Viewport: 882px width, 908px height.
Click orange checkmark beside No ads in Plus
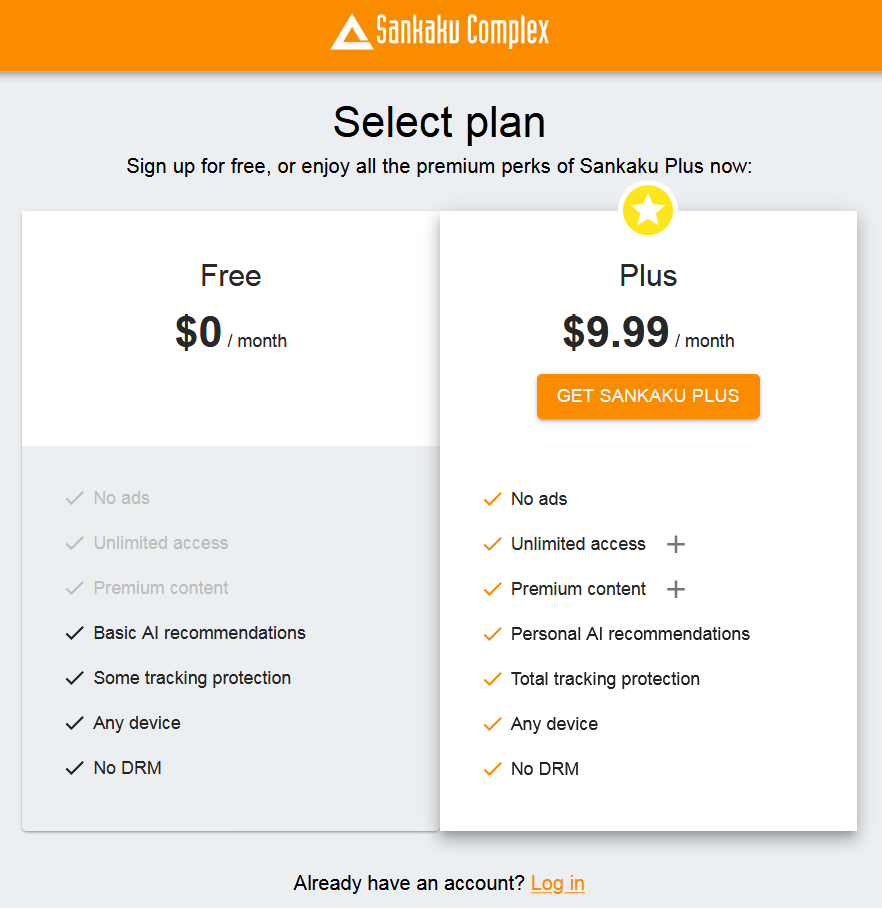pyautogui.click(x=492, y=499)
